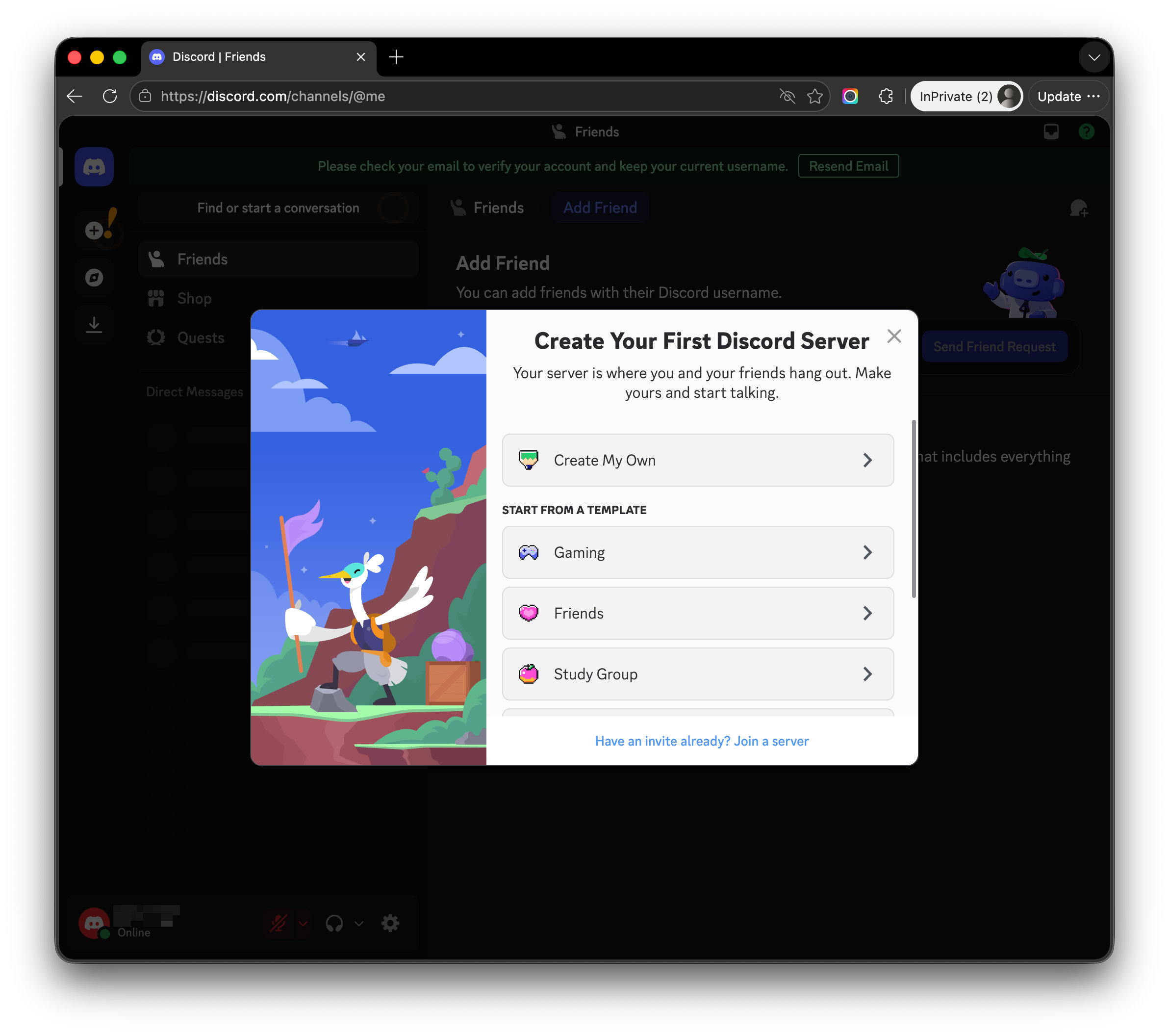Screen dimensions: 1169x1036
Task: Close the Create Your First Discord Server dialog
Action: click(x=894, y=336)
